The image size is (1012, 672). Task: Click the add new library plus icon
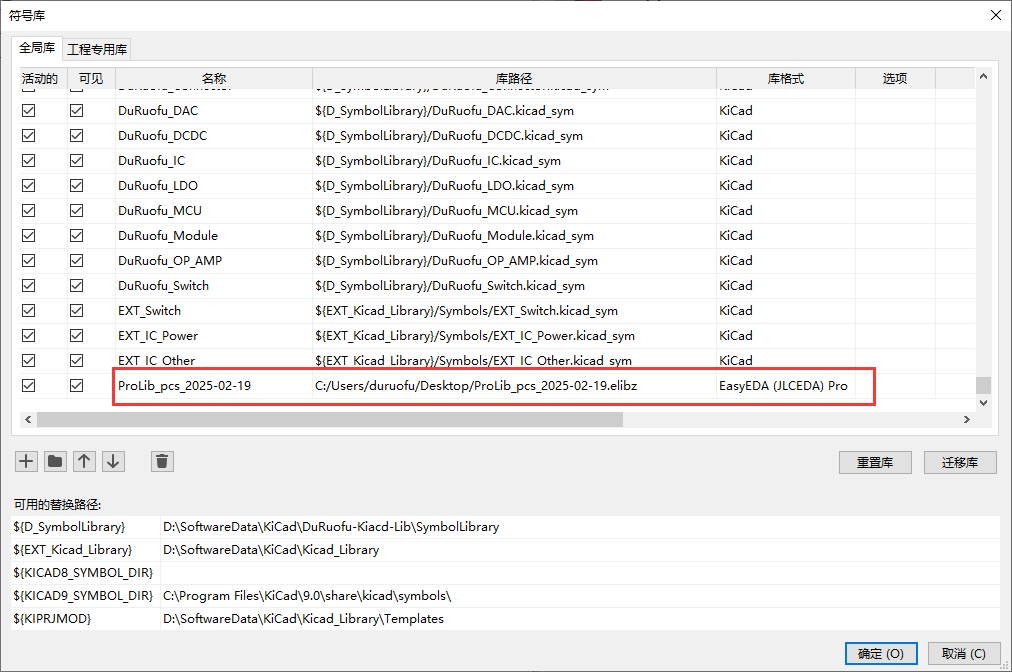point(26,461)
